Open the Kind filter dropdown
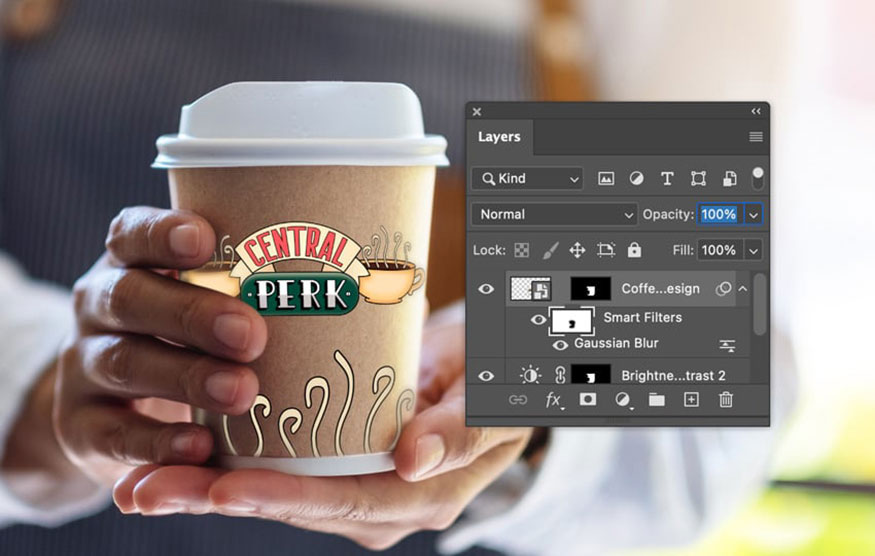This screenshot has width=875, height=556. pyautogui.click(x=527, y=179)
